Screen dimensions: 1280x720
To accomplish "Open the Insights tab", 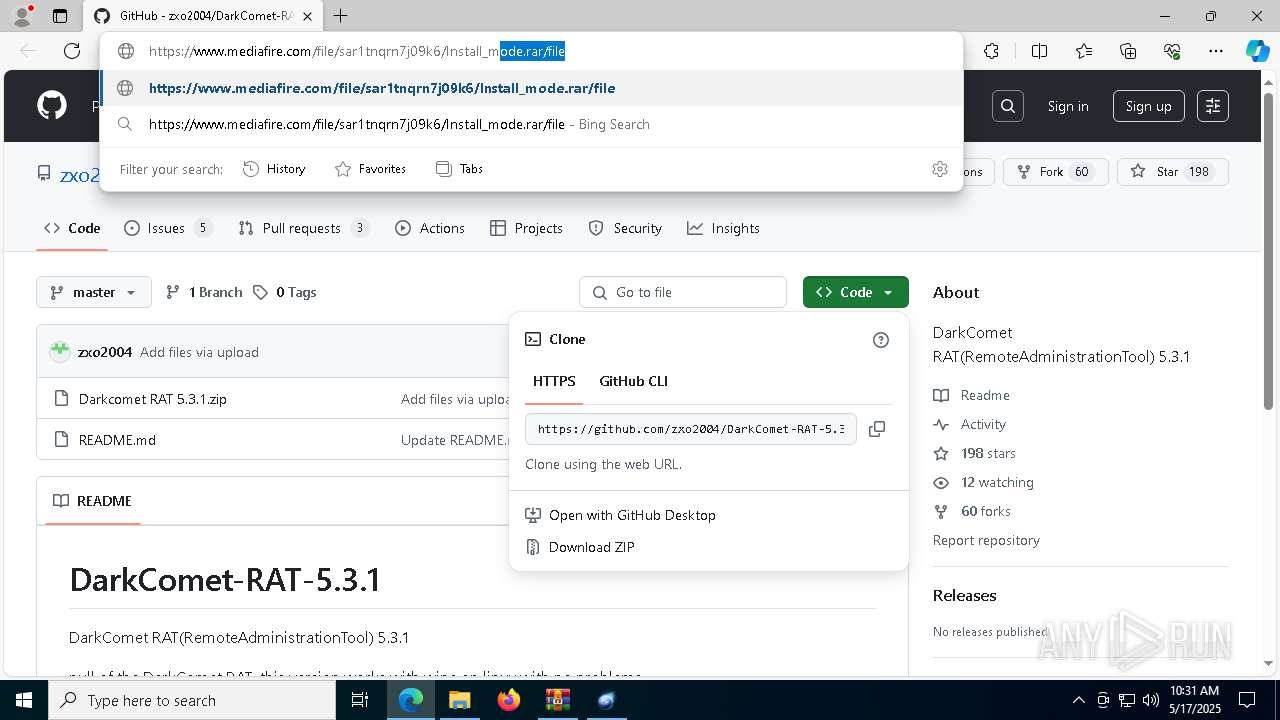I will click(x=723, y=228).
